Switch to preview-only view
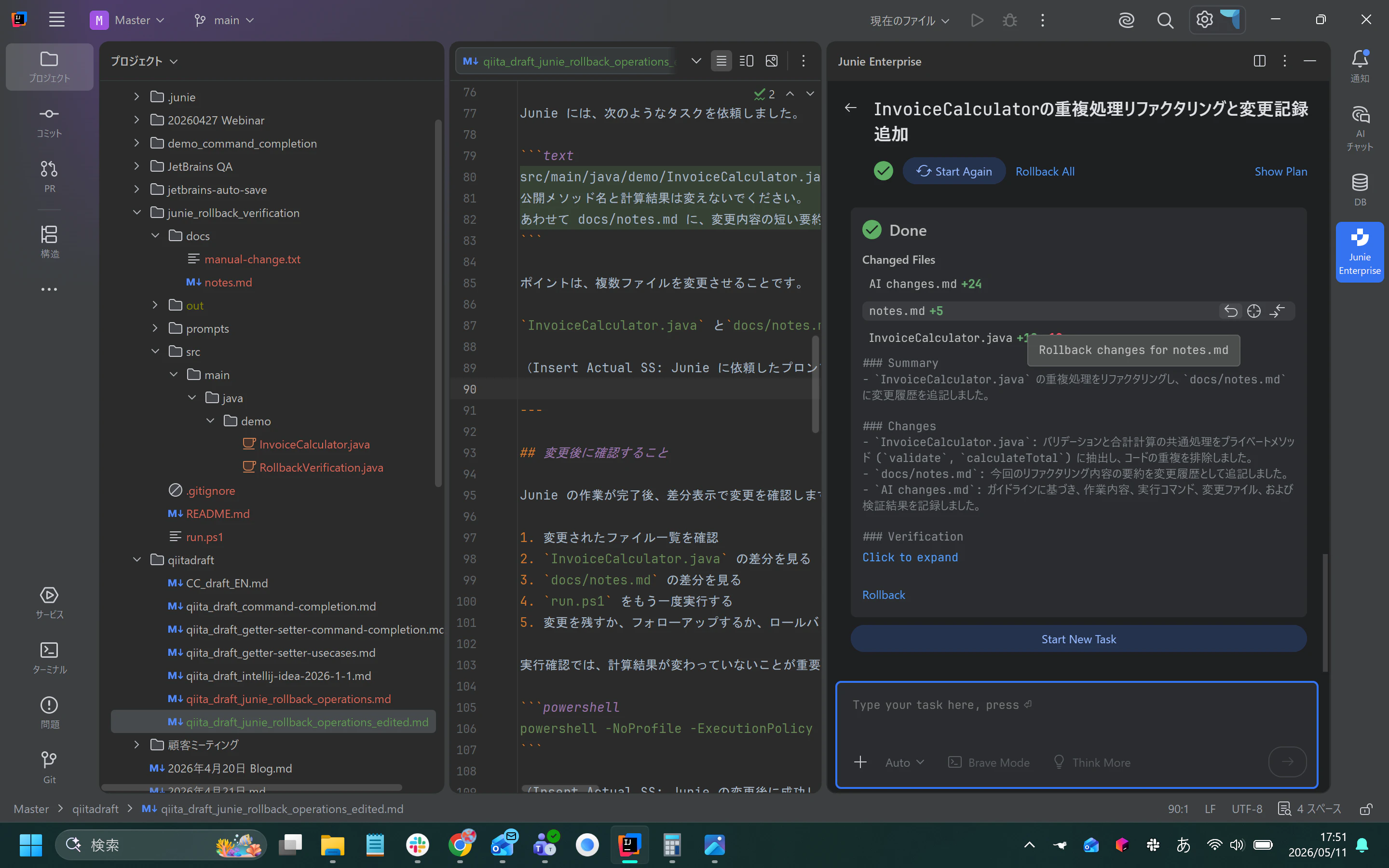The width and height of the screenshot is (1389, 868). pos(771,61)
